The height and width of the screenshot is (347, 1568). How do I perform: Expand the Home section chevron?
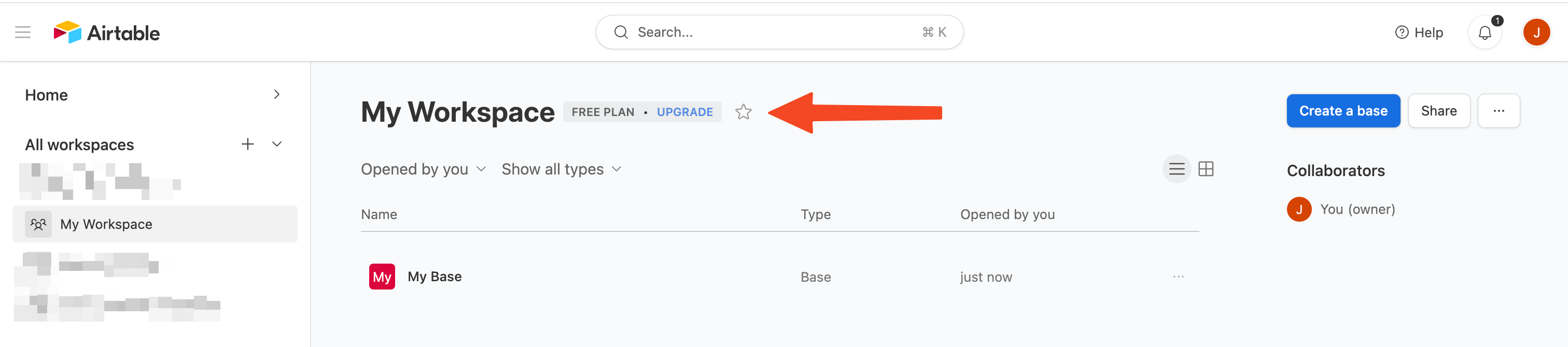point(277,94)
